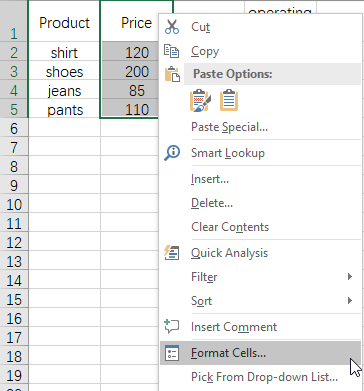Choose Delete... in the context menu
Viewport: 364px width, 391px height.
click(x=212, y=203)
